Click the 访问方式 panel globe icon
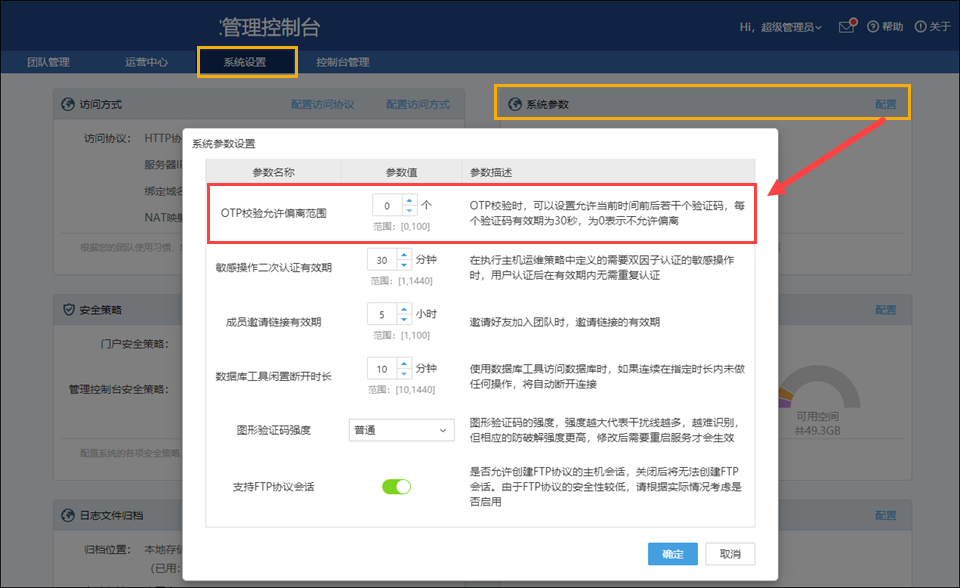960x588 pixels. (x=68, y=104)
